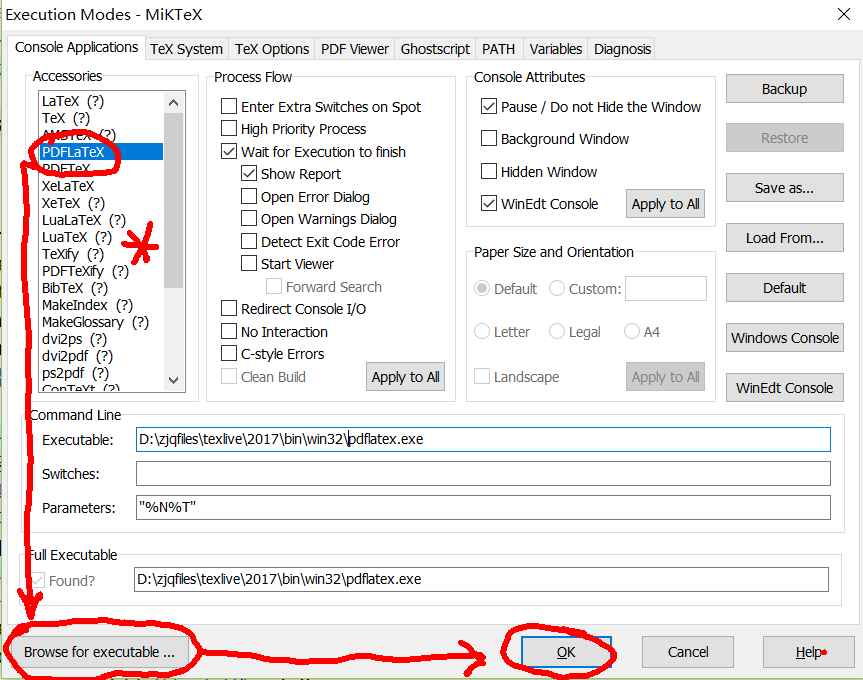Open the PATH tab

498,49
